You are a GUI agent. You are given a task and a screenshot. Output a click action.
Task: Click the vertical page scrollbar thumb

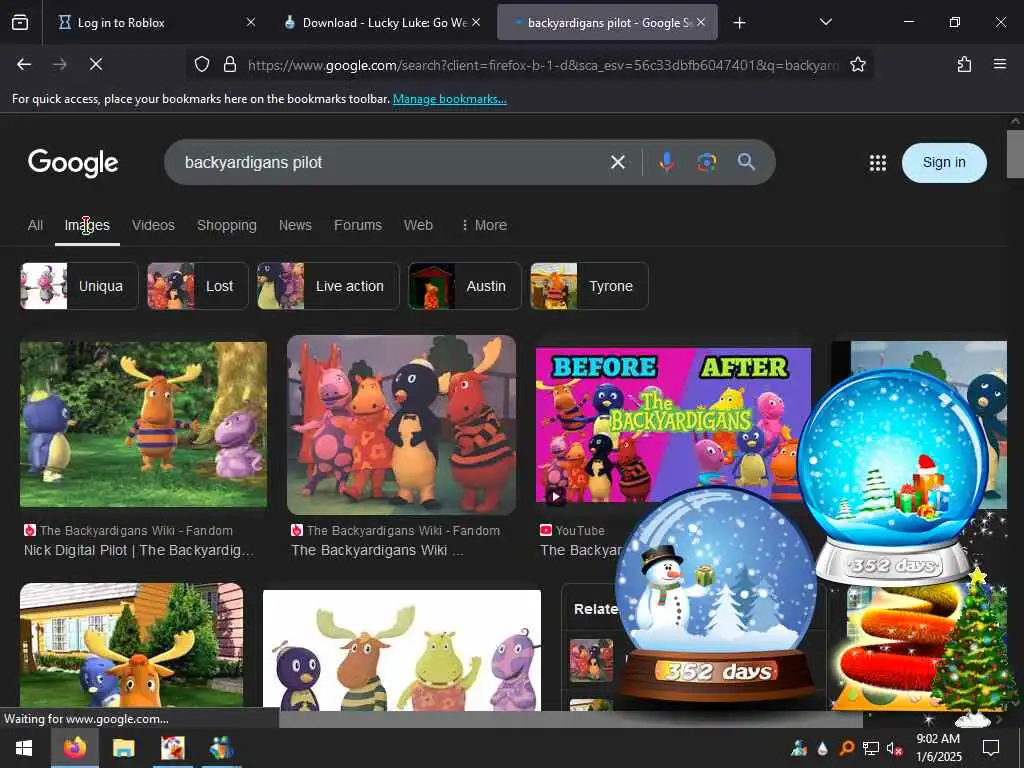(1015, 153)
